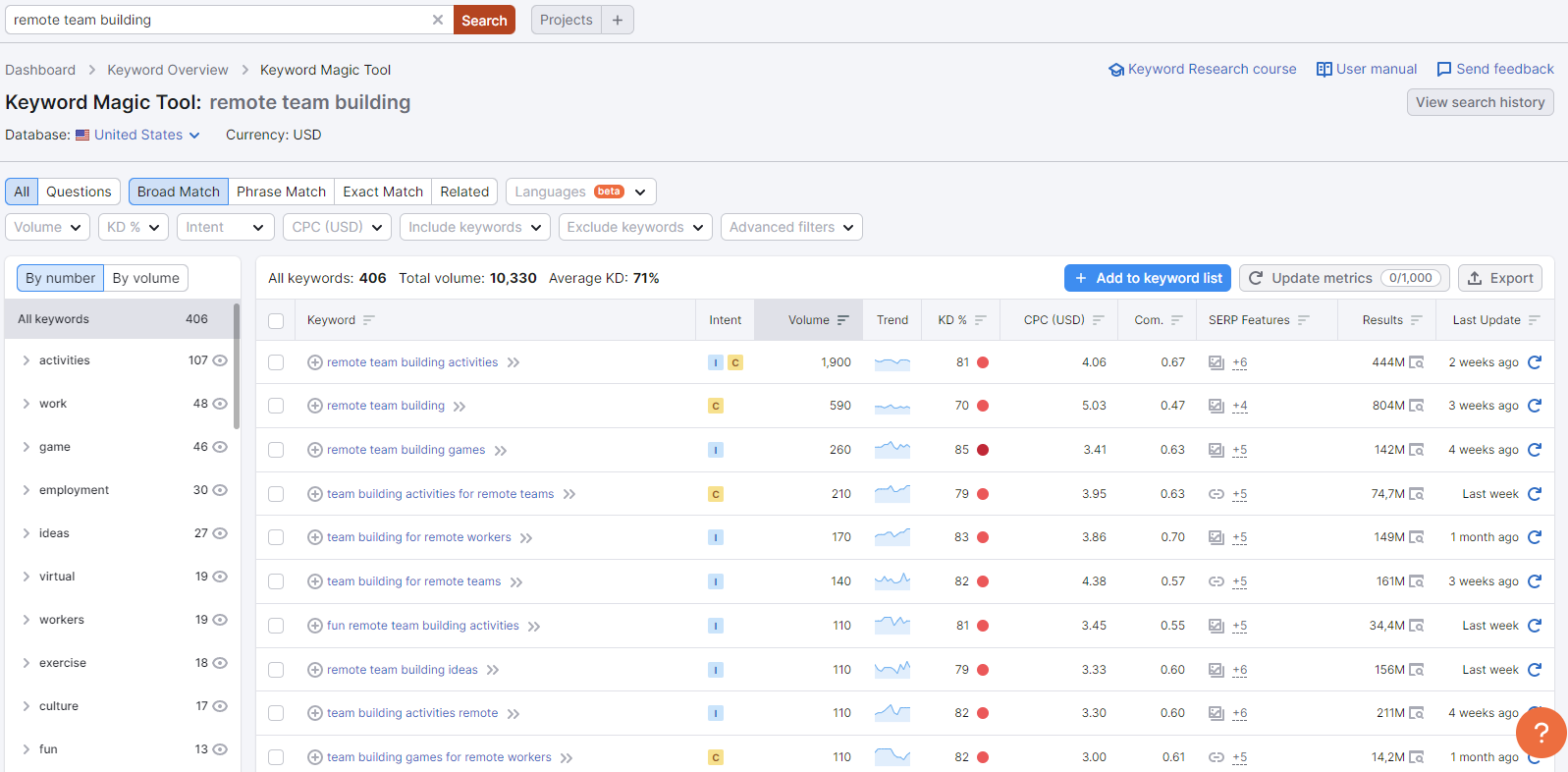Switch sidebar grouping to By volume
The width and height of the screenshot is (1568, 772).
pos(145,278)
